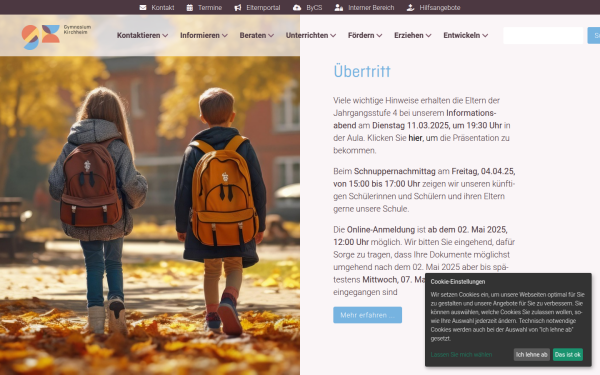Accept cookies with 'Das ist ok'
Screen dimensions: 600x375
click(568, 355)
